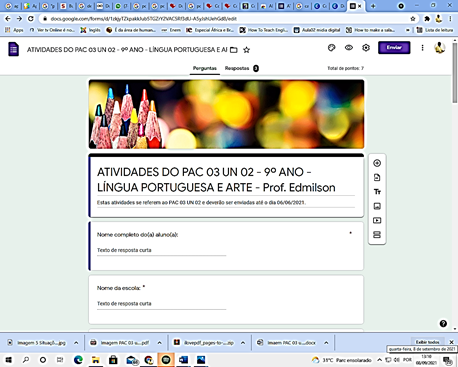Click the address bar URL
This screenshot has width=458, height=367.
pyautogui.click(x=143, y=19)
